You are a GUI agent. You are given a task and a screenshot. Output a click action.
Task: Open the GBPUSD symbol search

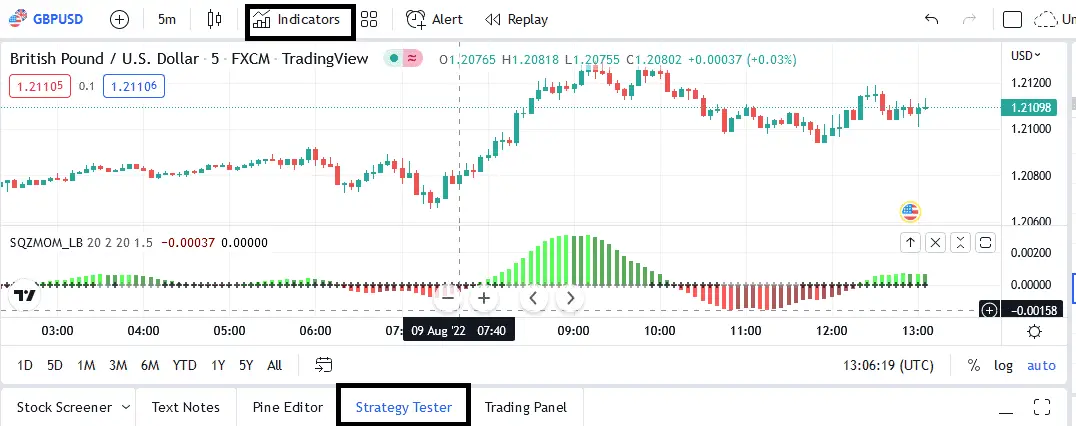coord(46,19)
